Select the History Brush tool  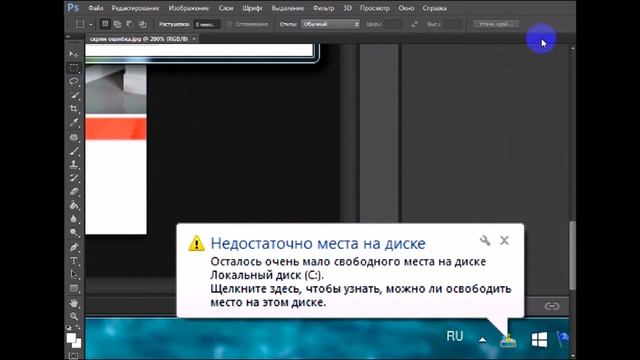(x=73, y=178)
